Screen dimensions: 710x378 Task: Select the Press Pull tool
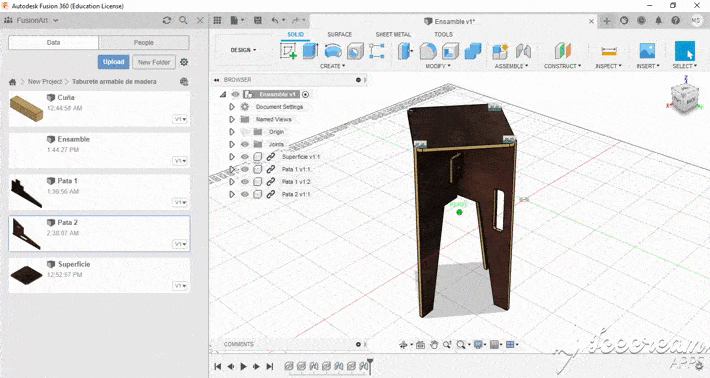405,51
